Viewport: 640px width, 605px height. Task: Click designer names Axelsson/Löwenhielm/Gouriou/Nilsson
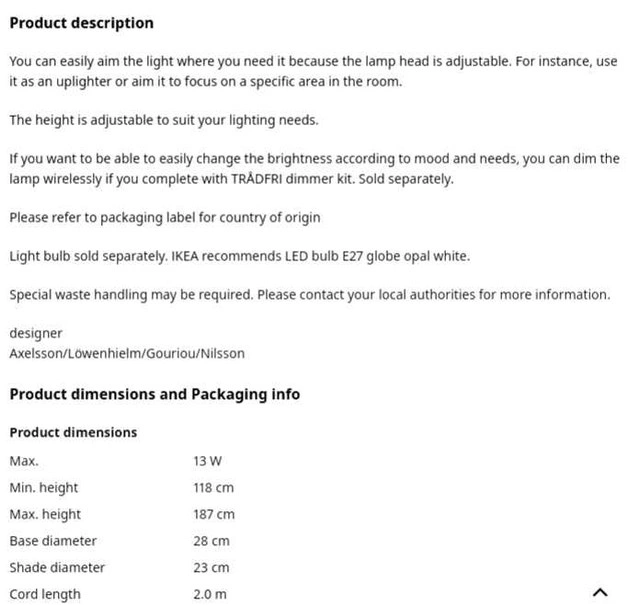(x=127, y=353)
